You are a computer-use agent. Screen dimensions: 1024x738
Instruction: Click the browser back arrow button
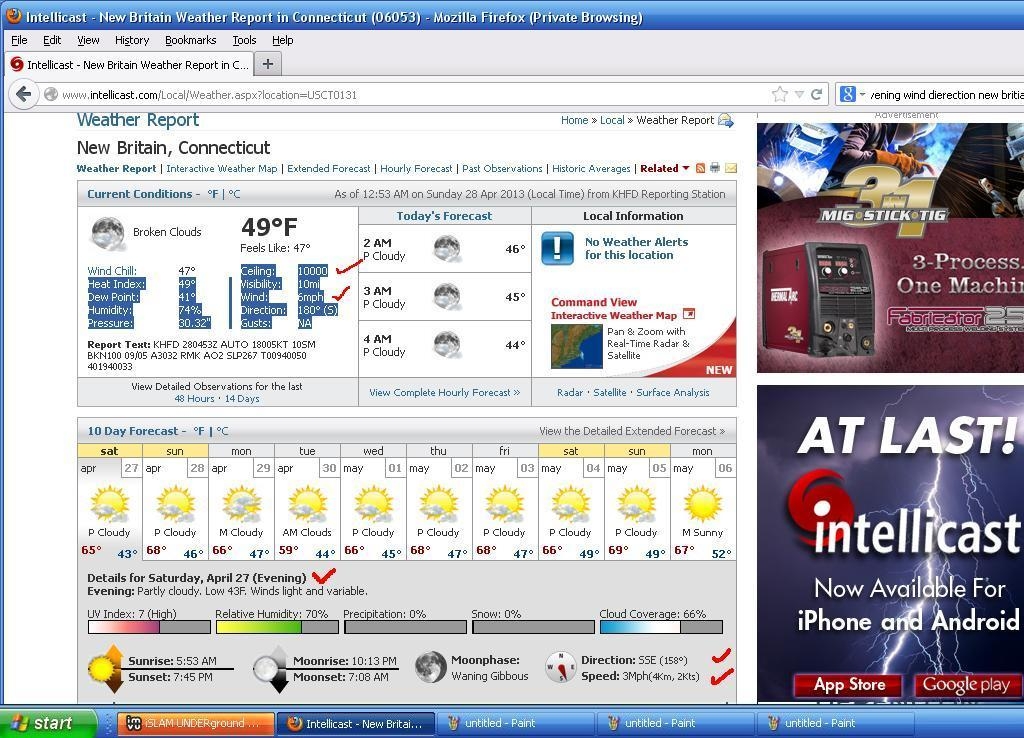pos(24,94)
